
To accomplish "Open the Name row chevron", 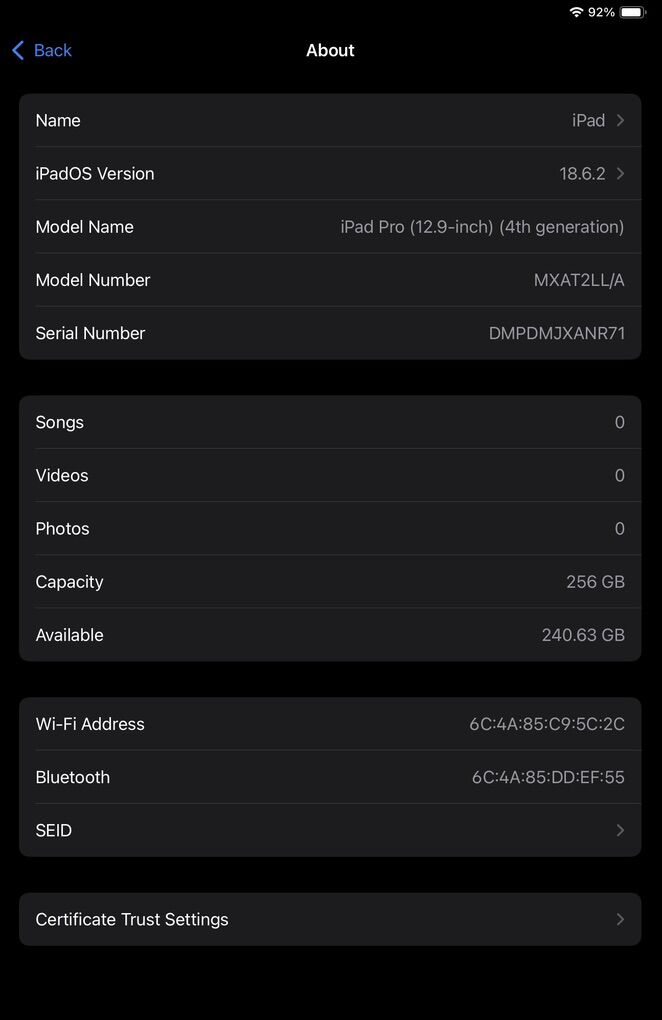I will click(x=620, y=121).
